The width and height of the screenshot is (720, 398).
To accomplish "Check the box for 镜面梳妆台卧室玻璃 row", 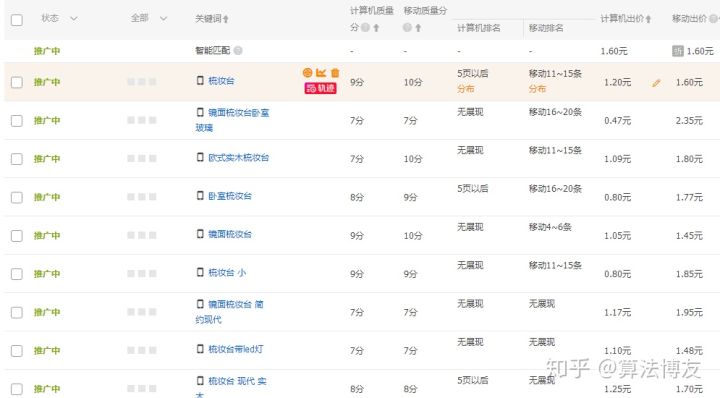I will tap(17, 121).
